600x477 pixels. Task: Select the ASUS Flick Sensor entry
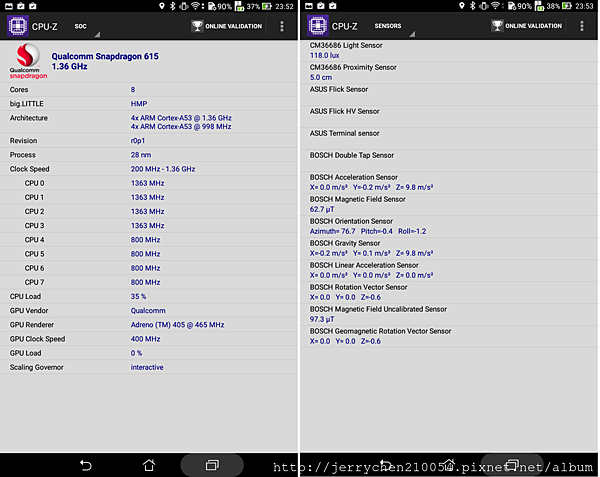(449, 94)
